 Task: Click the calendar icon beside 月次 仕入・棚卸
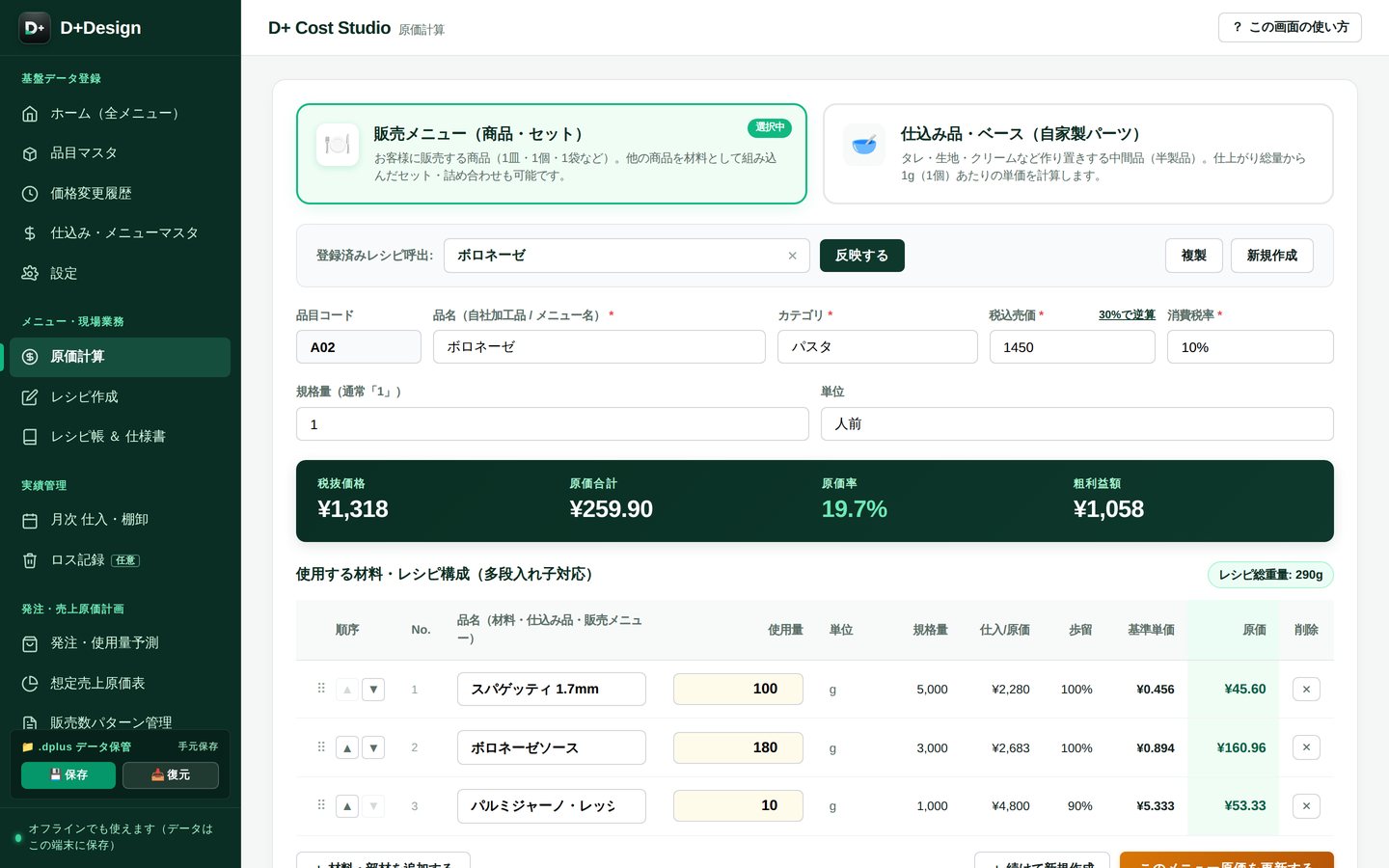tap(30, 521)
